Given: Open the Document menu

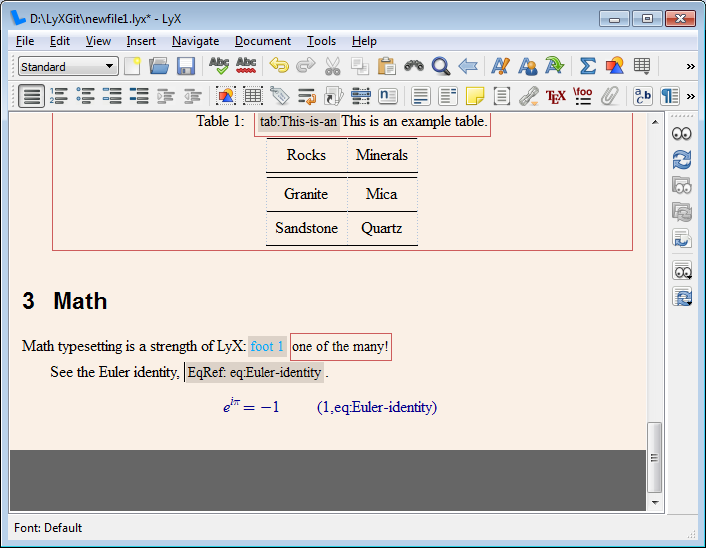Looking at the screenshot, I should (x=262, y=41).
